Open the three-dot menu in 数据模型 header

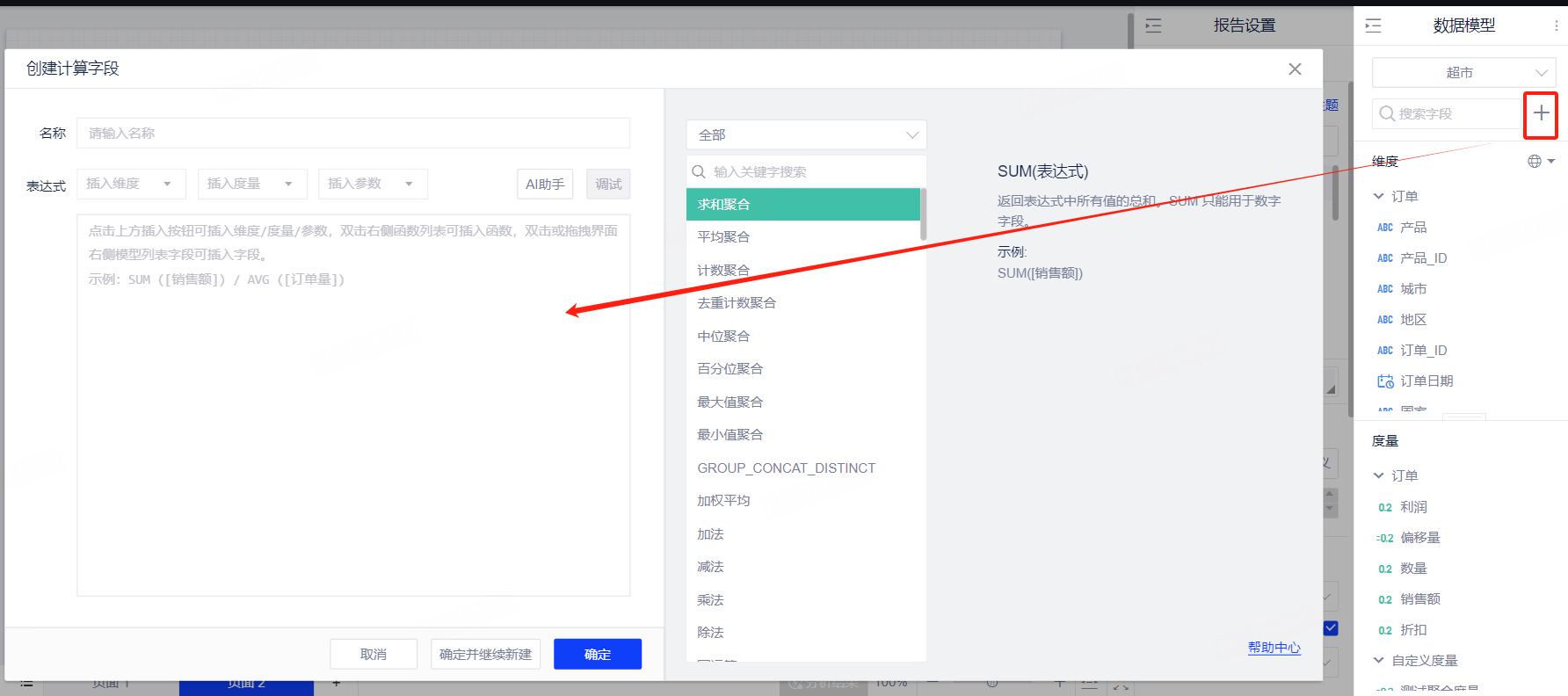(x=1556, y=25)
